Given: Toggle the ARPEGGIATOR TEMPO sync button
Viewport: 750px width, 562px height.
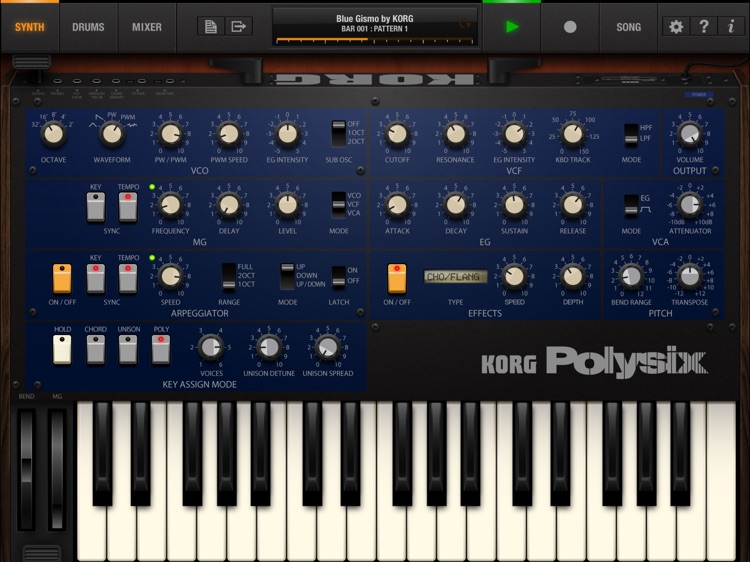Looking at the screenshot, I should pos(128,278).
